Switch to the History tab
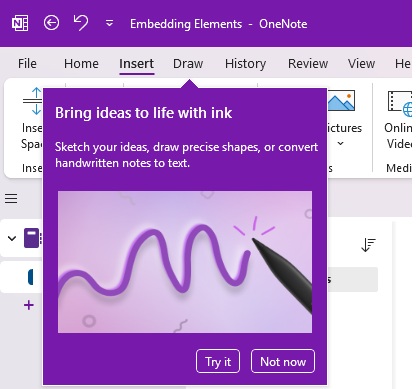The width and height of the screenshot is (416, 389). tap(245, 63)
